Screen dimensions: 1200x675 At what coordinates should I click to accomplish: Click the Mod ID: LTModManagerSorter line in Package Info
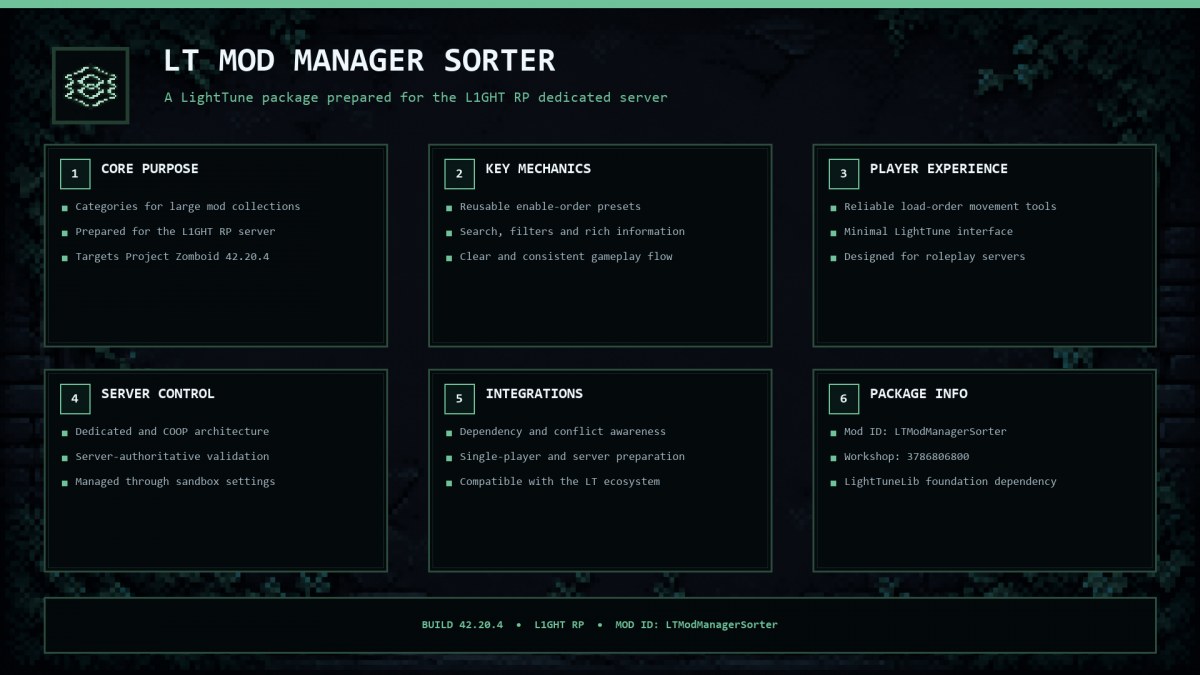[925, 432]
